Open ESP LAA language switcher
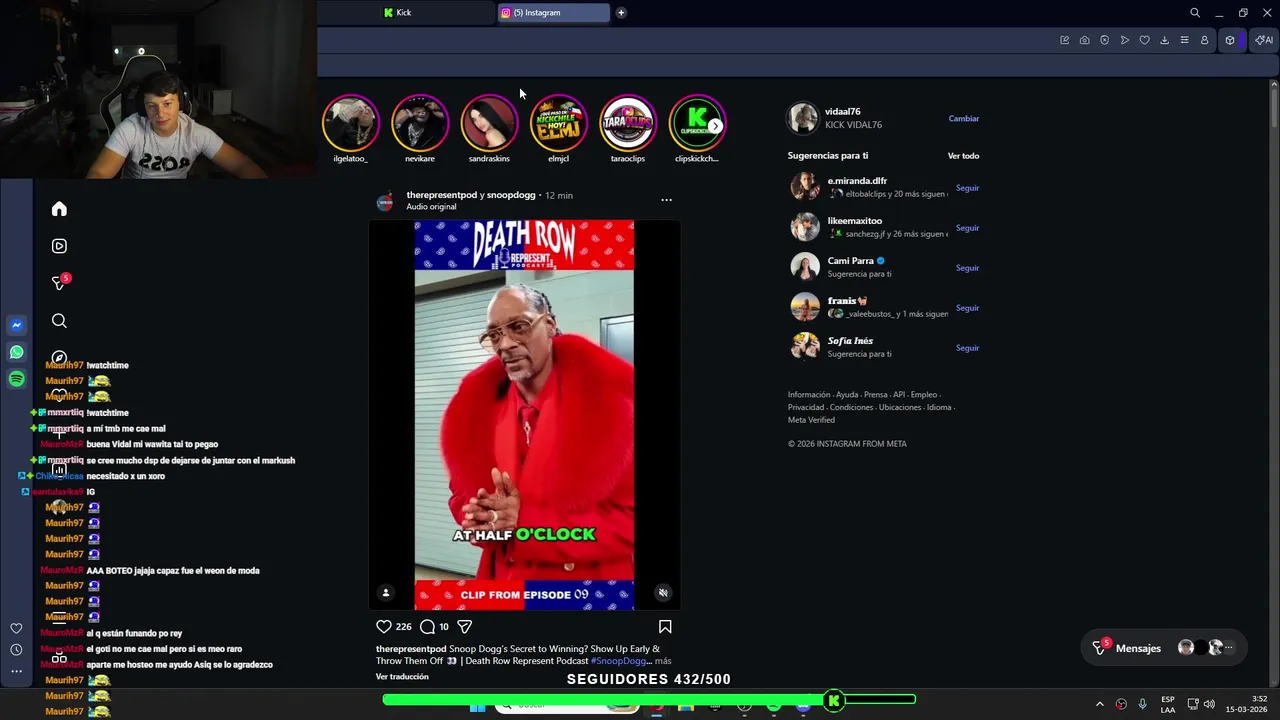Image resolution: width=1280 pixels, height=720 pixels. 1168,704
